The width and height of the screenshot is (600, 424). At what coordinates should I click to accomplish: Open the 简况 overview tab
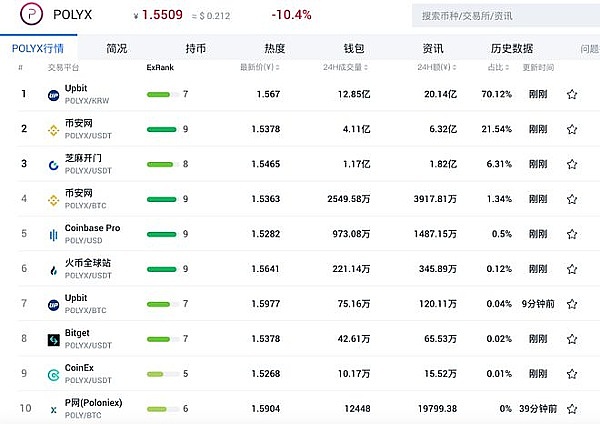point(117,48)
